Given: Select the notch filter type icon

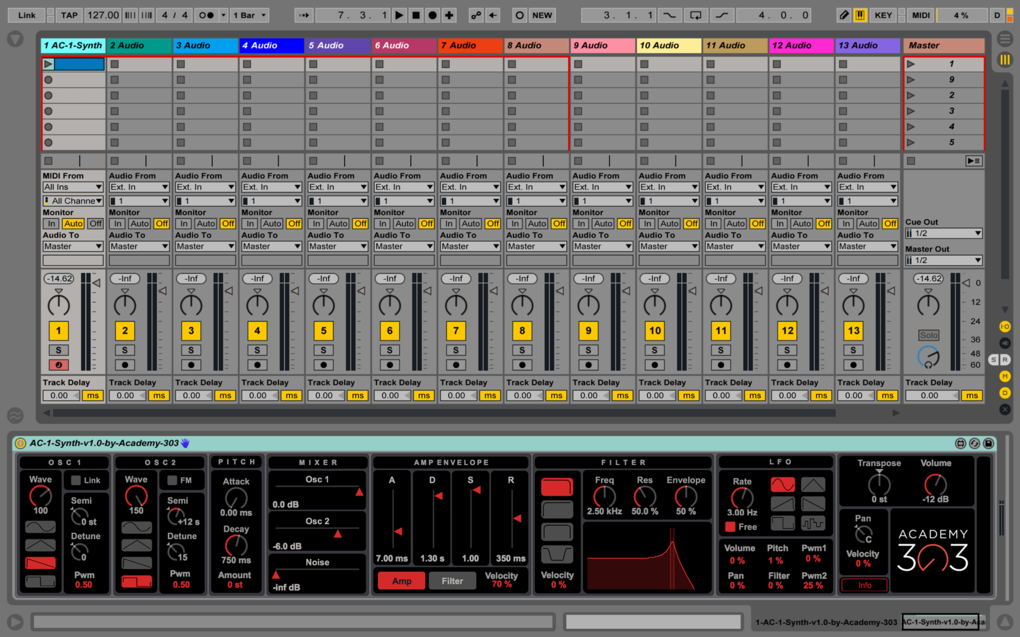Looking at the screenshot, I should [x=557, y=555].
